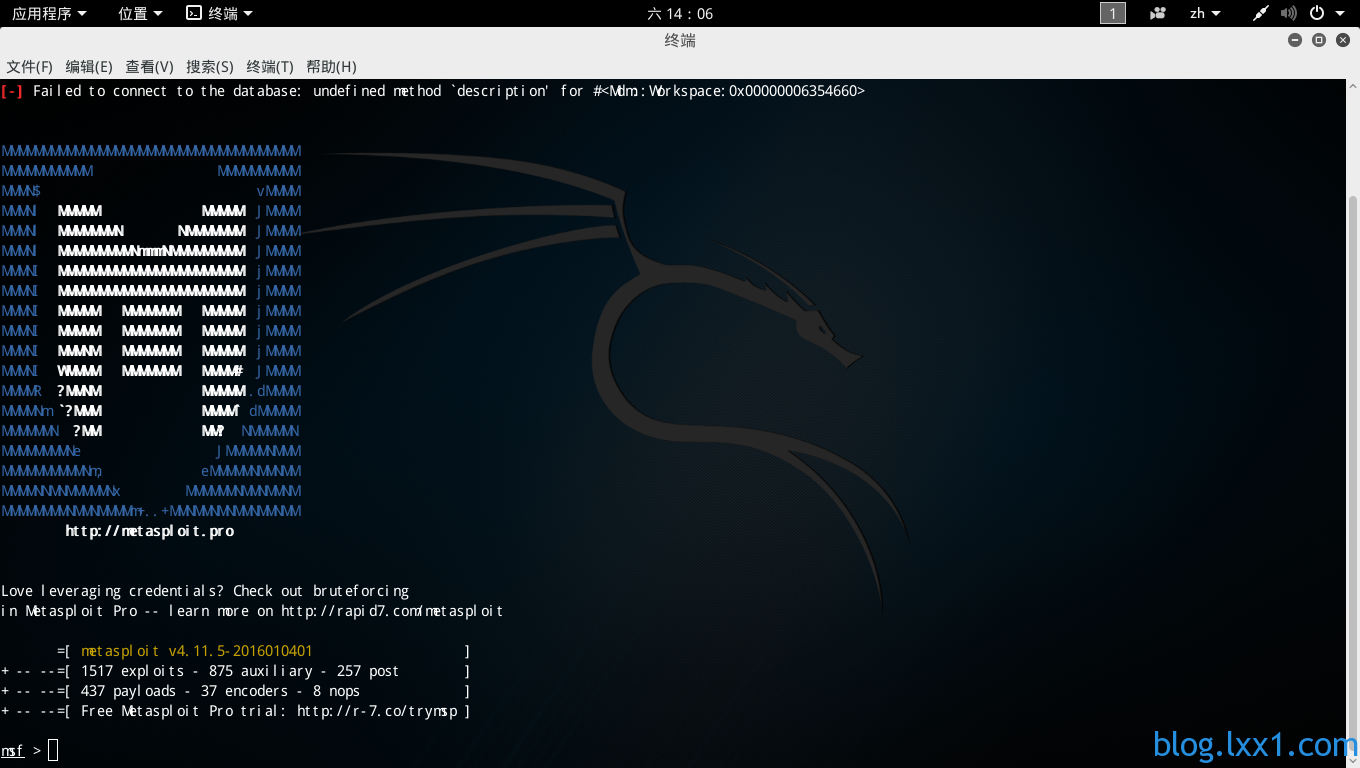This screenshot has height=768, width=1360.
Task: Select workspace indicator 1
Action: pyautogui.click(x=1113, y=13)
